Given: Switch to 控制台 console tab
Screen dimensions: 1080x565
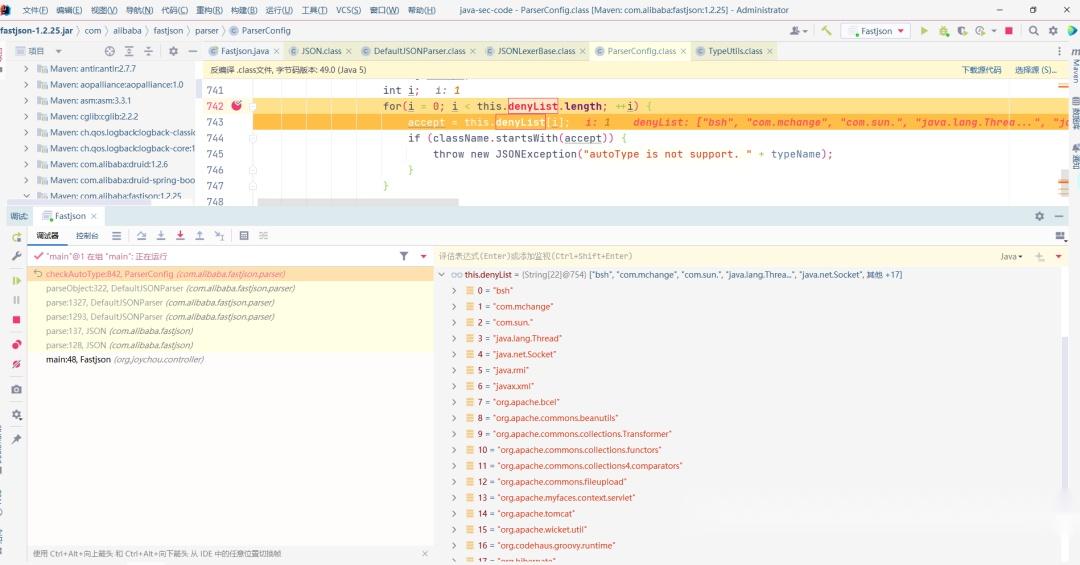Looking at the screenshot, I should [87, 236].
